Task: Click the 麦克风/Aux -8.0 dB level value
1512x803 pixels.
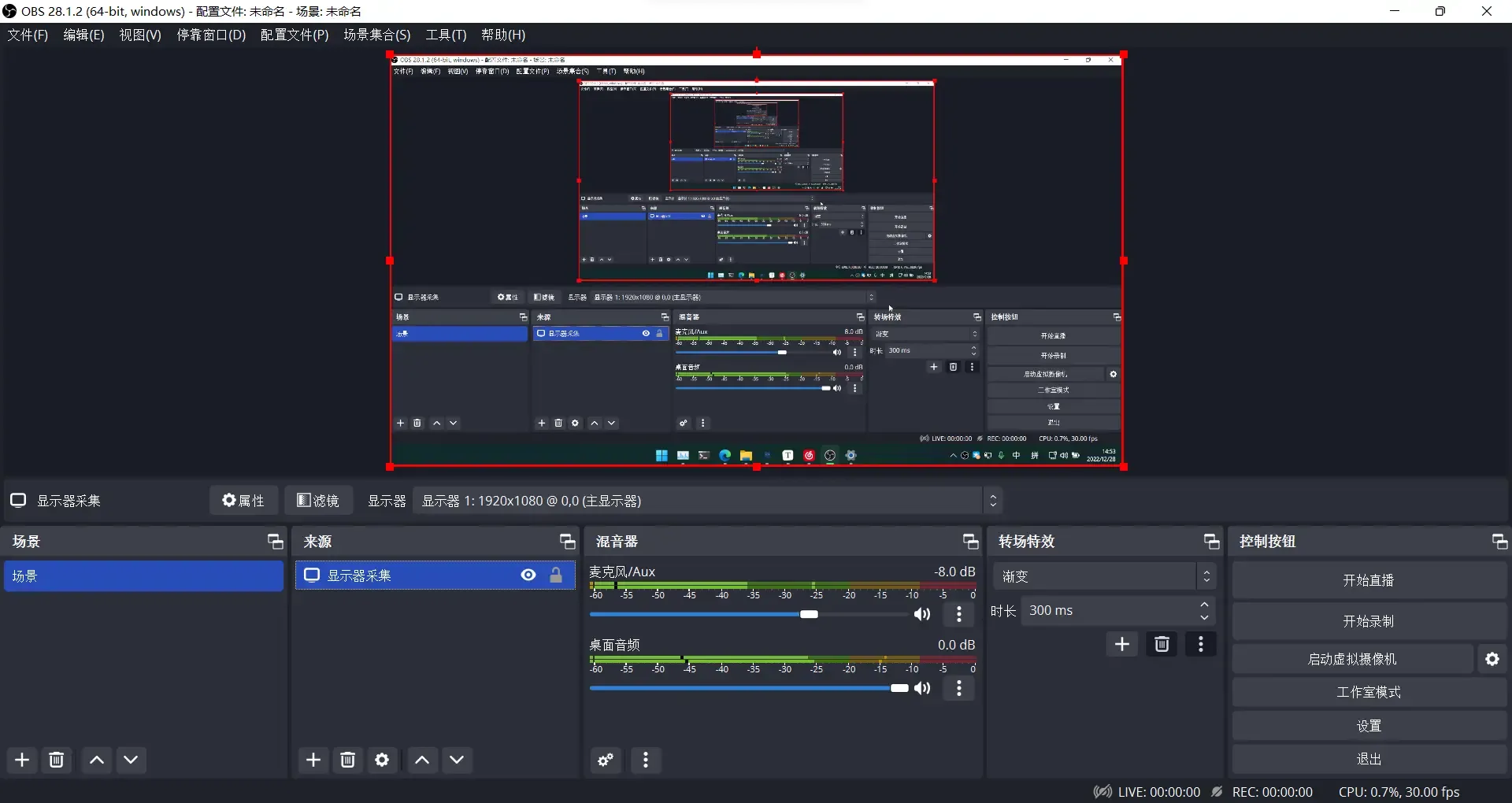Action: [954, 572]
